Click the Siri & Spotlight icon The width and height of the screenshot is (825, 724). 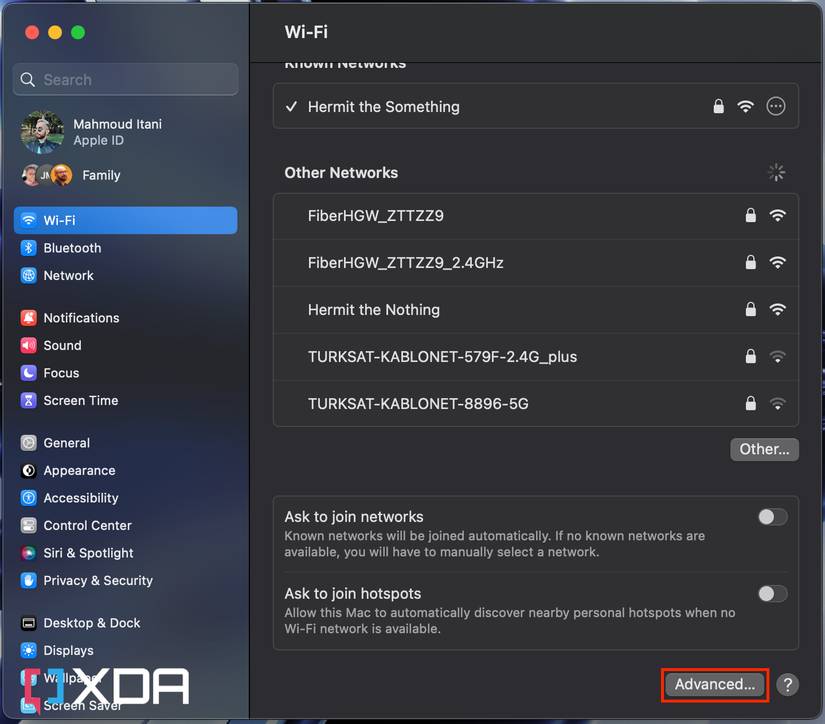28,553
